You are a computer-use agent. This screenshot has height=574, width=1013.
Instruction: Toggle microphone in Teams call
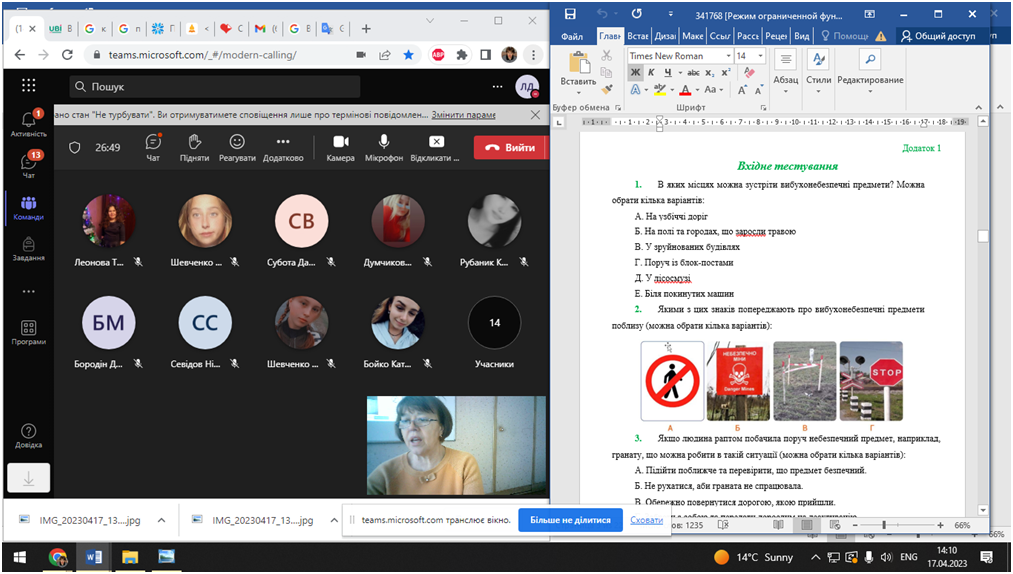coord(384,147)
